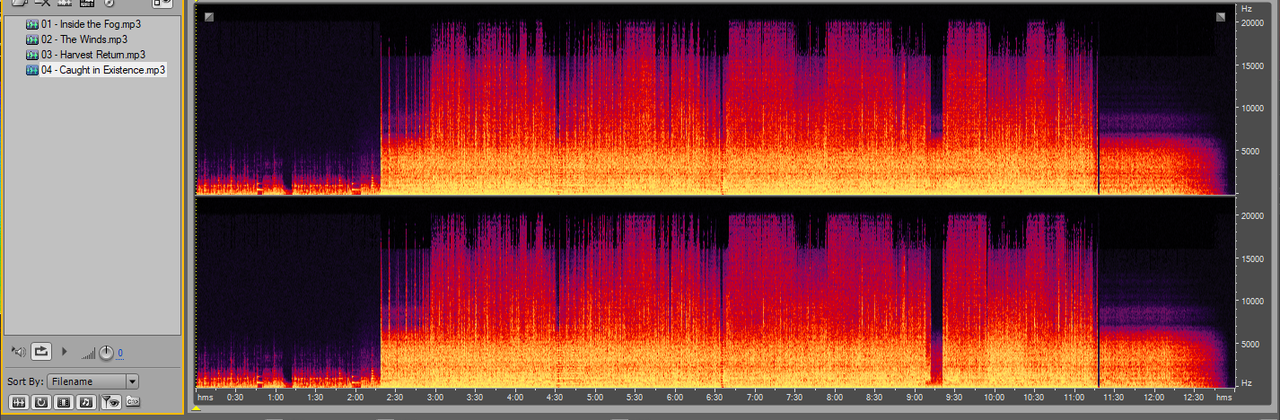Click the blue preview volume value 0
The image size is (1280, 420).
120,353
